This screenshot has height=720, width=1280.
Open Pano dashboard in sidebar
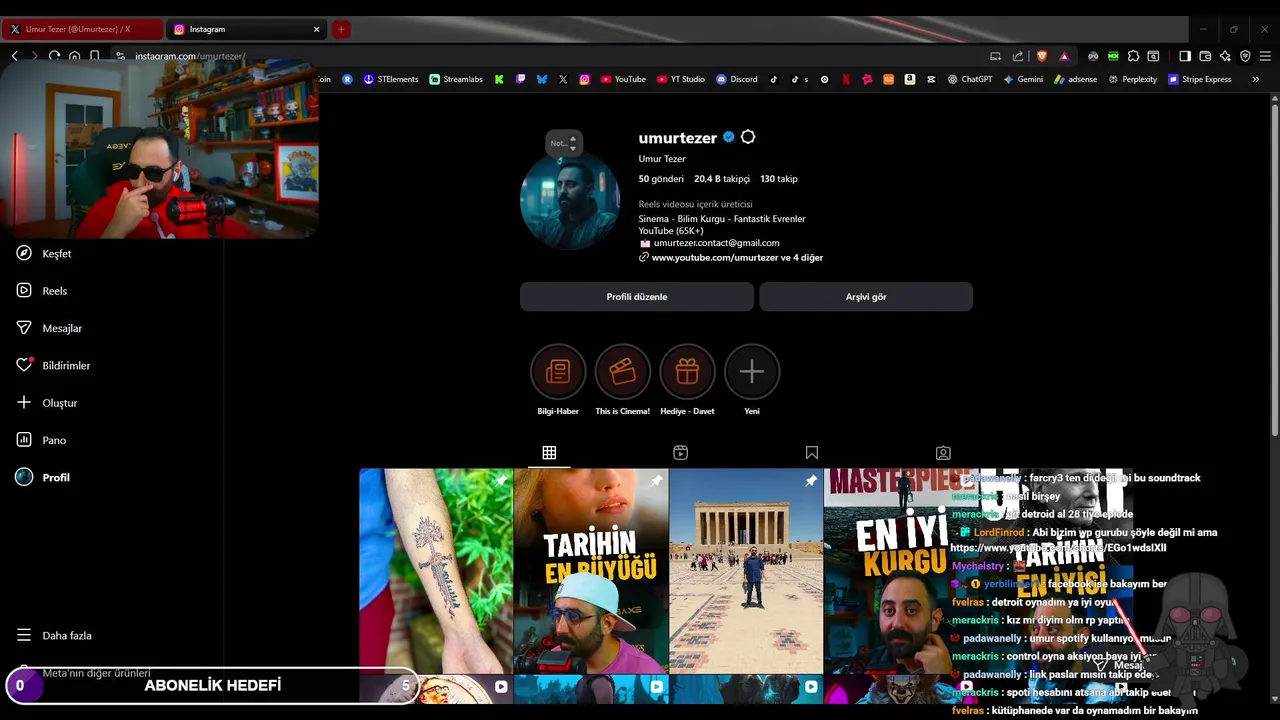pos(41,440)
